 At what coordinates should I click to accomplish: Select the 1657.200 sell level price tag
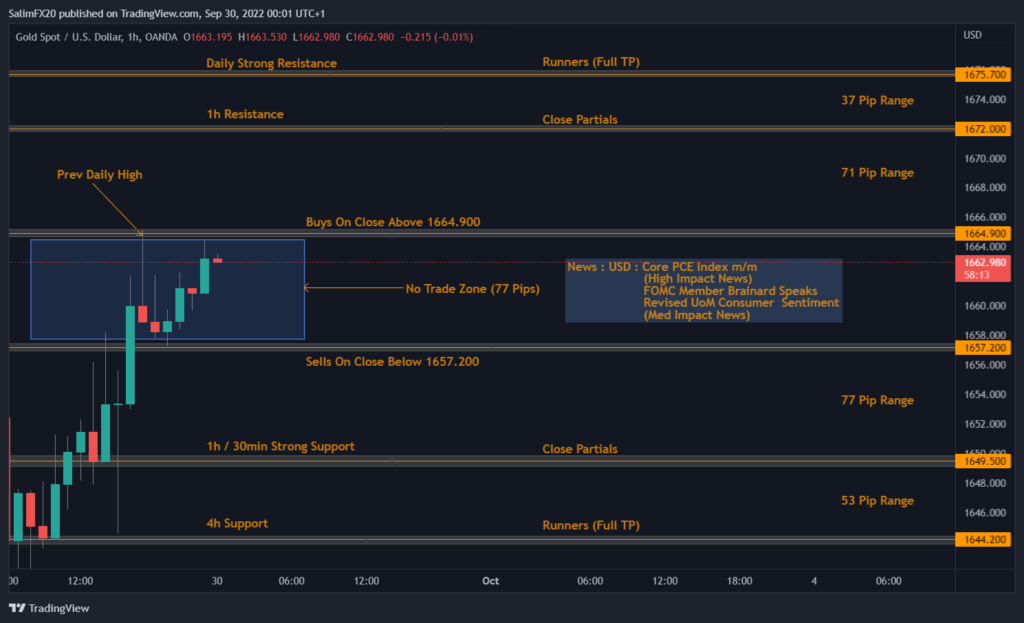click(x=985, y=347)
